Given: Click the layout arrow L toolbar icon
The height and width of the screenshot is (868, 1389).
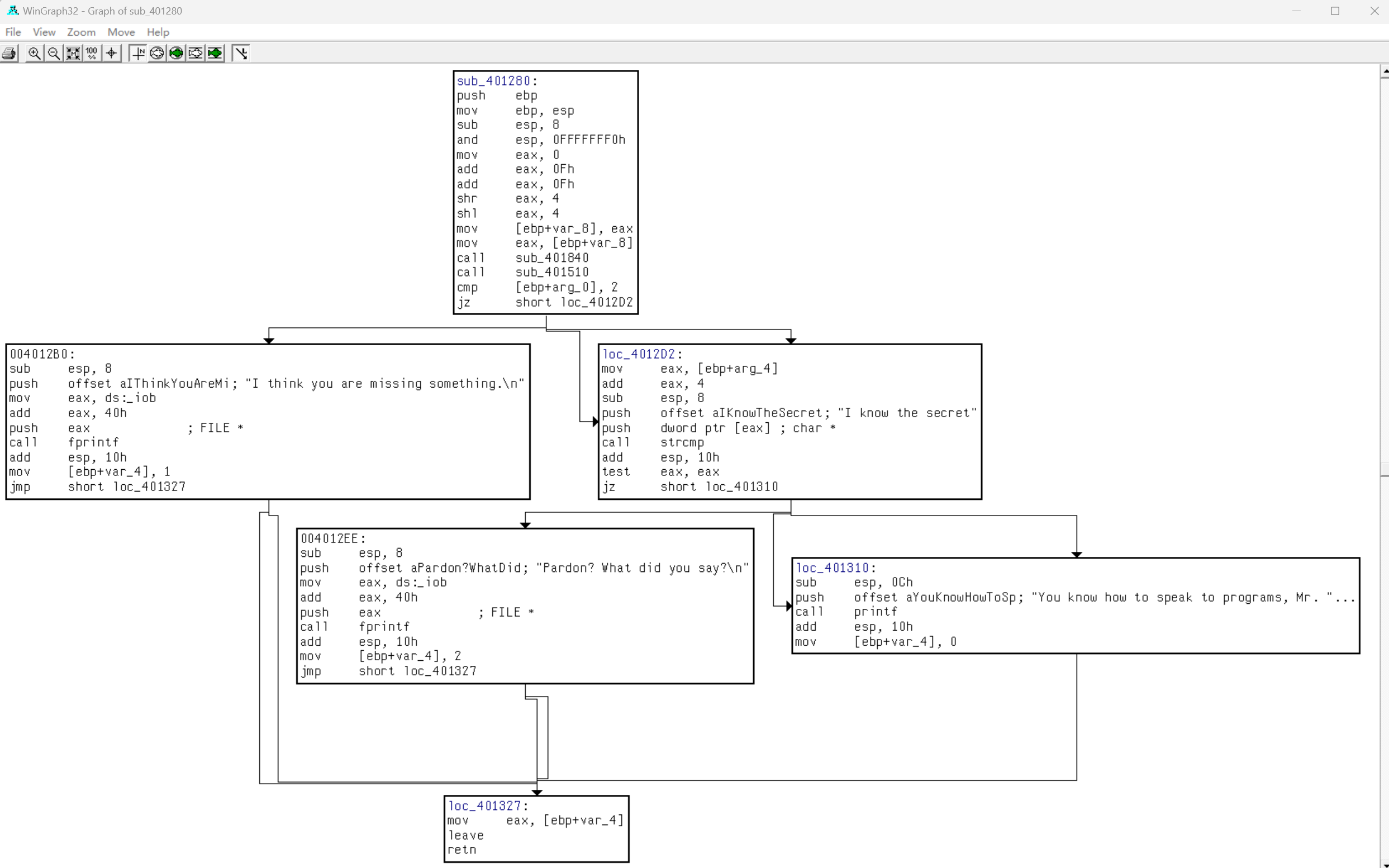Looking at the screenshot, I should pos(241,54).
